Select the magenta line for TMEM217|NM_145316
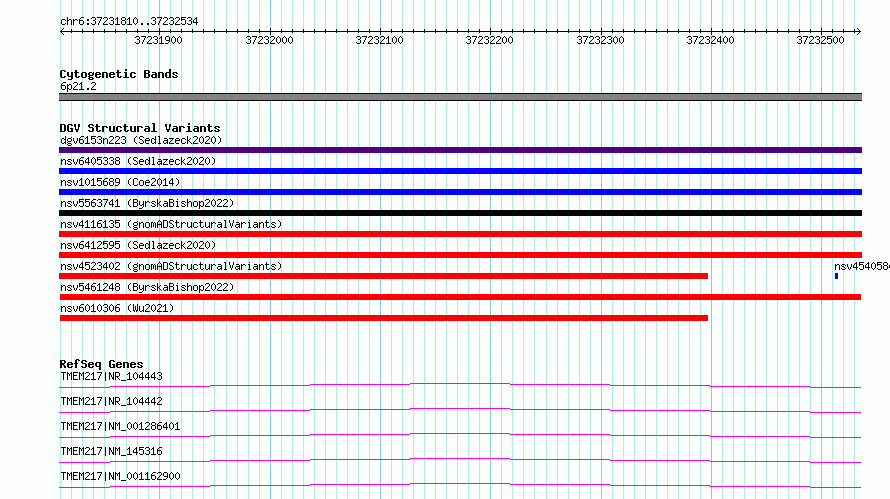 tap(460, 460)
